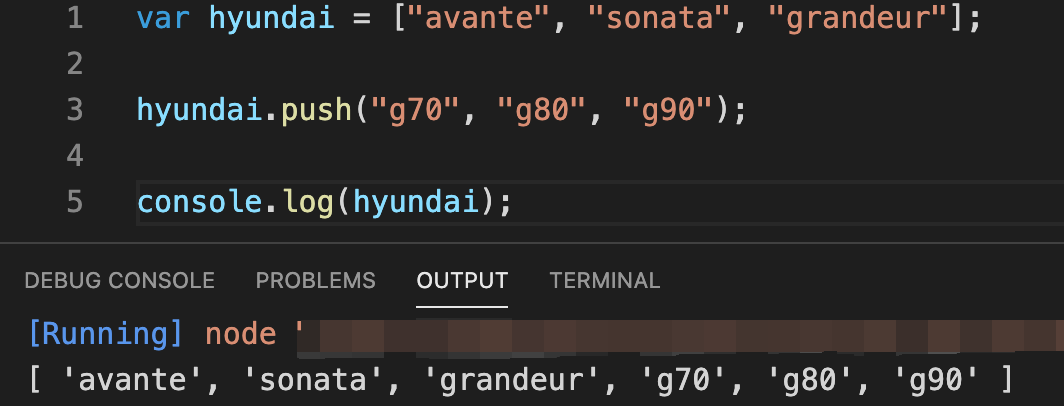This screenshot has width=1064, height=406.
Task: Click the "grandeur" string on line 1
Action: (x=855, y=19)
